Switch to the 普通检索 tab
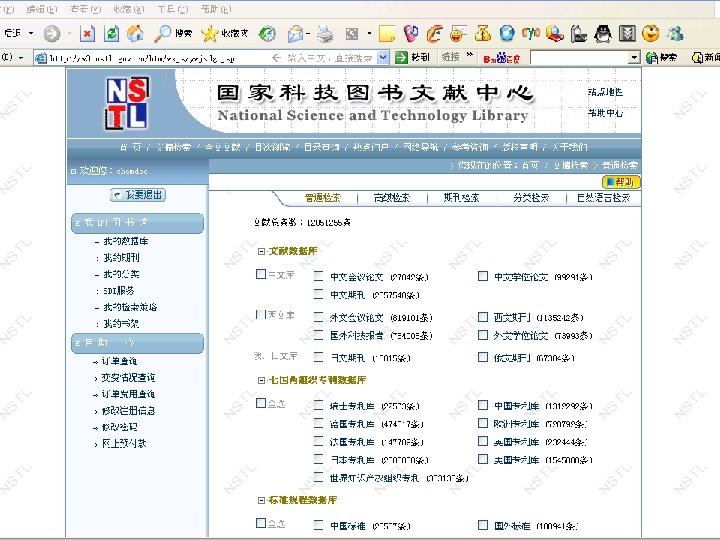Viewport: 720px width, 540px height. pyautogui.click(x=322, y=198)
